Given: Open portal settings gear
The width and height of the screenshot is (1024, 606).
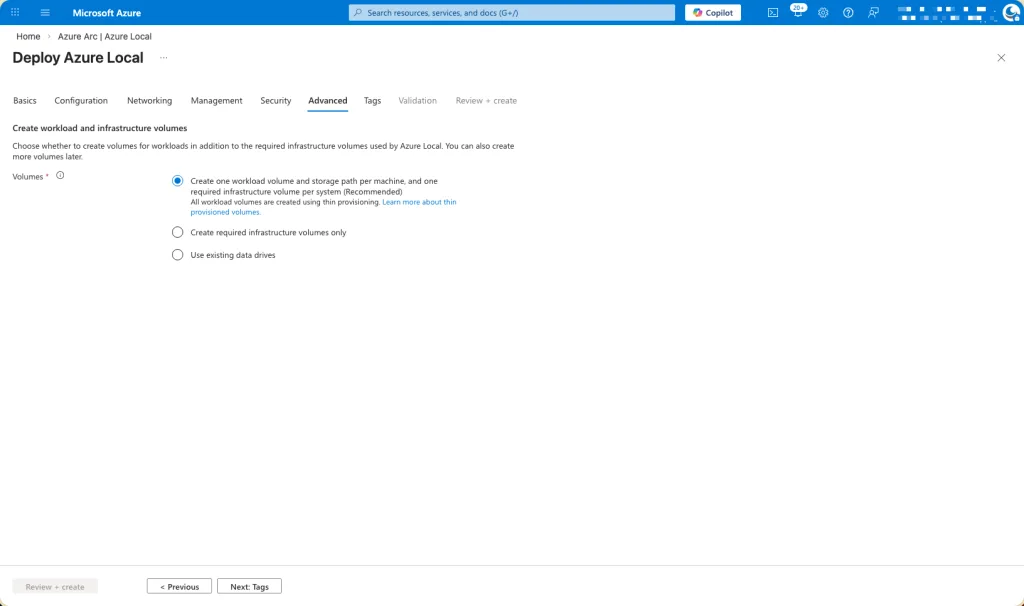Looking at the screenshot, I should click(x=823, y=12).
